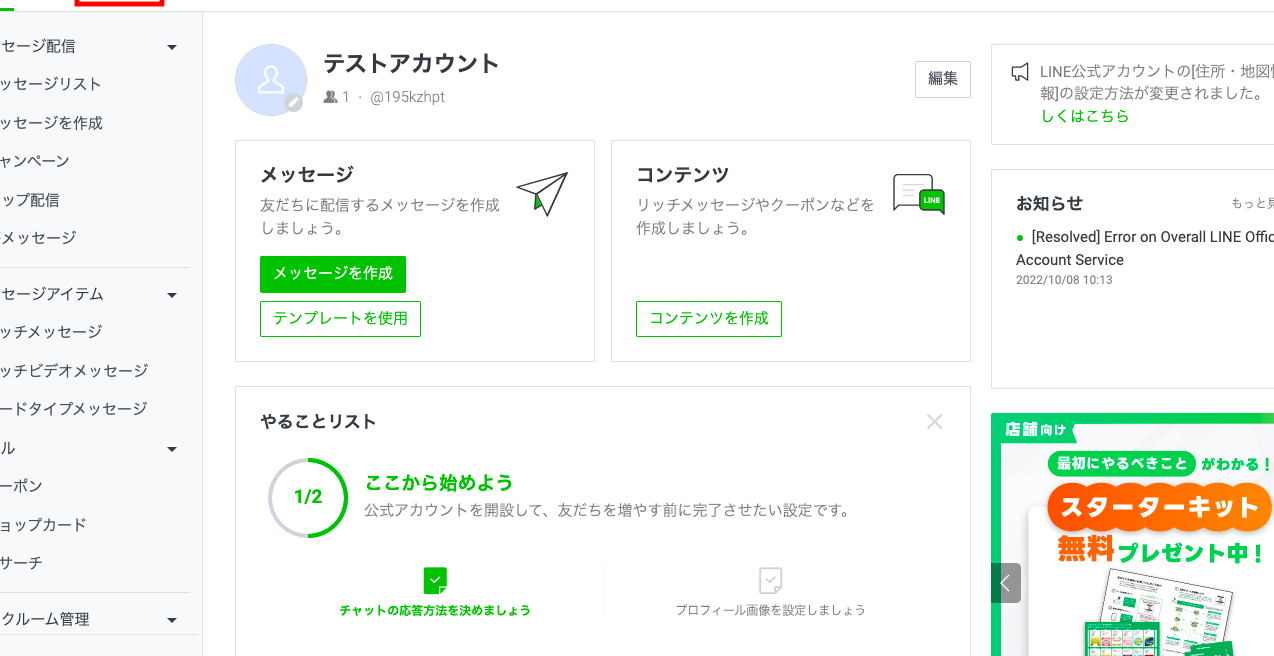Show previous banner with left arrow

click(1006, 583)
